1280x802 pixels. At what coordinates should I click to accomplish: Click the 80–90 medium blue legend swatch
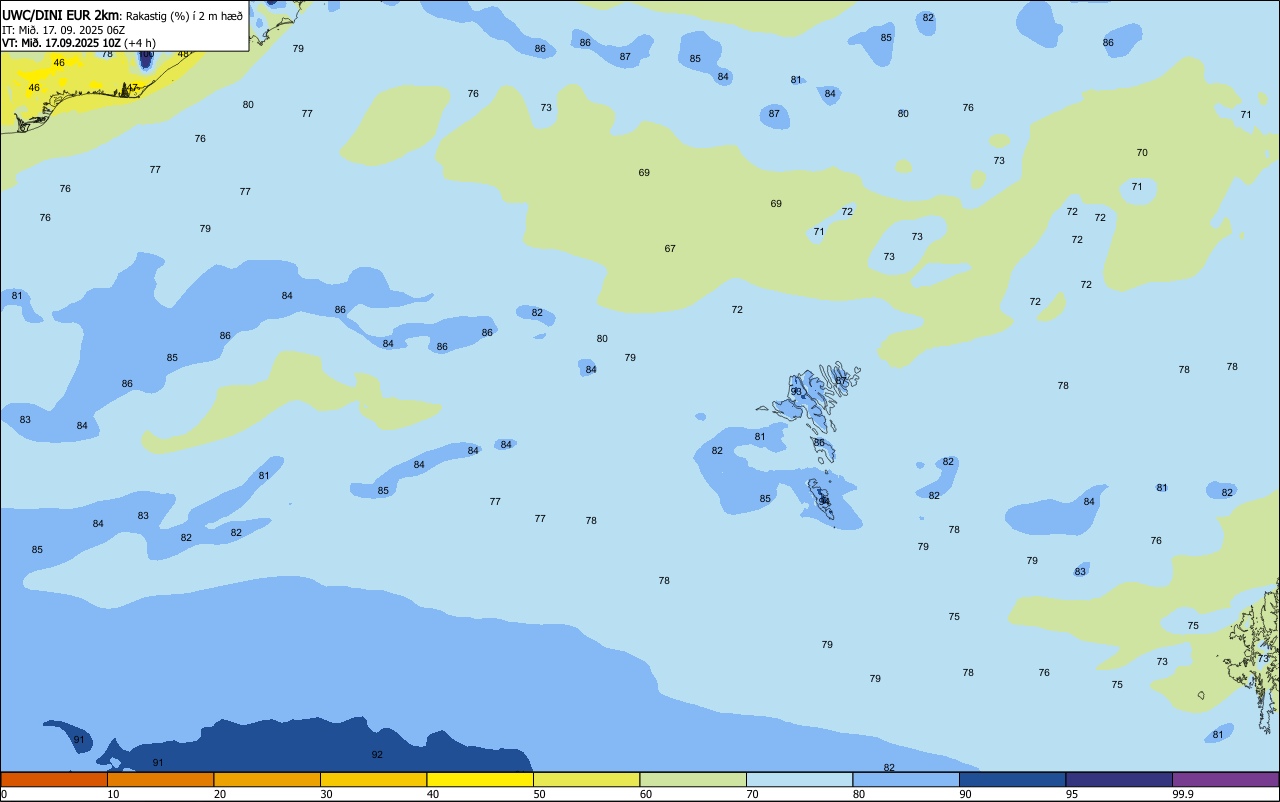pyautogui.click(x=906, y=779)
